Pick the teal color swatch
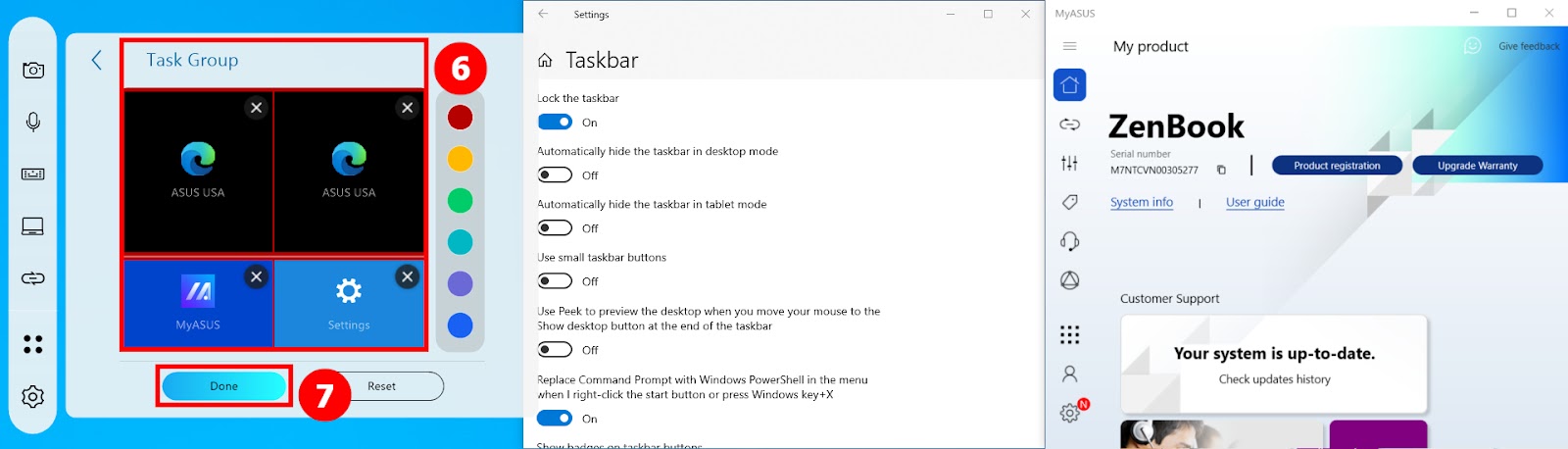 click(x=461, y=242)
